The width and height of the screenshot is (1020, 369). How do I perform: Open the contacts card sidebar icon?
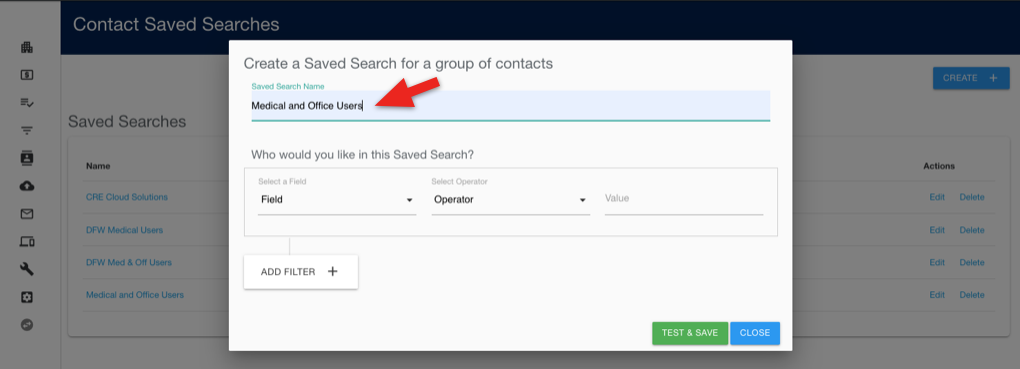click(27, 158)
